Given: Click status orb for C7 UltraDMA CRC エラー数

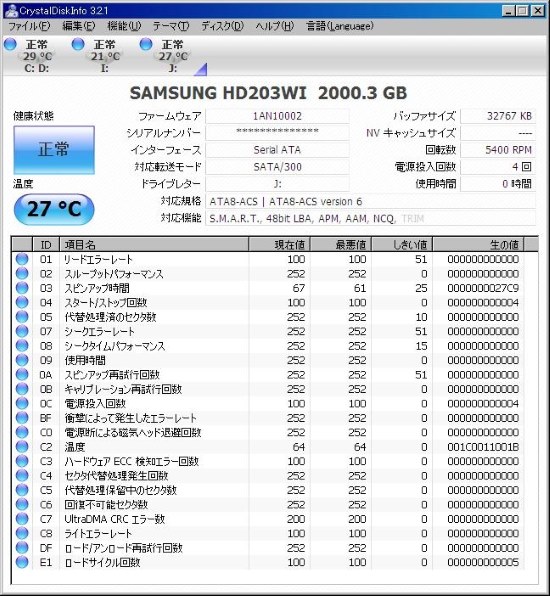Looking at the screenshot, I should tap(22, 519).
